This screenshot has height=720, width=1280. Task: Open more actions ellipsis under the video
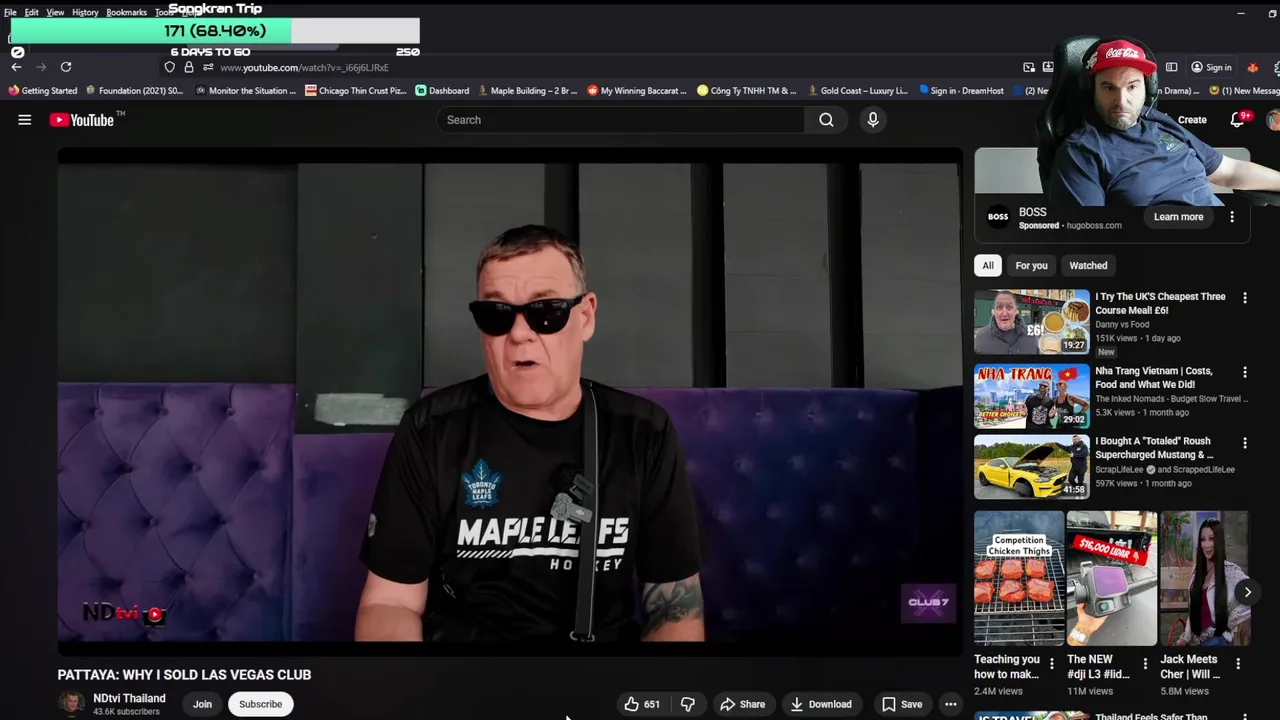[951, 704]
